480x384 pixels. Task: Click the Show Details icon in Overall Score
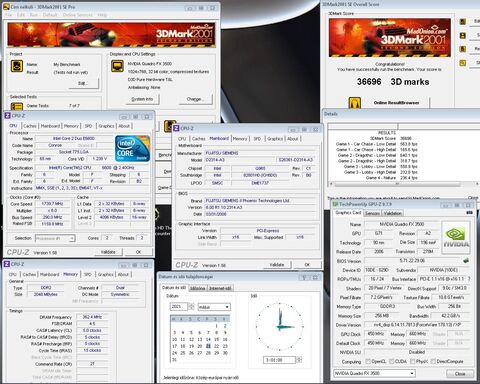[462, 63]
